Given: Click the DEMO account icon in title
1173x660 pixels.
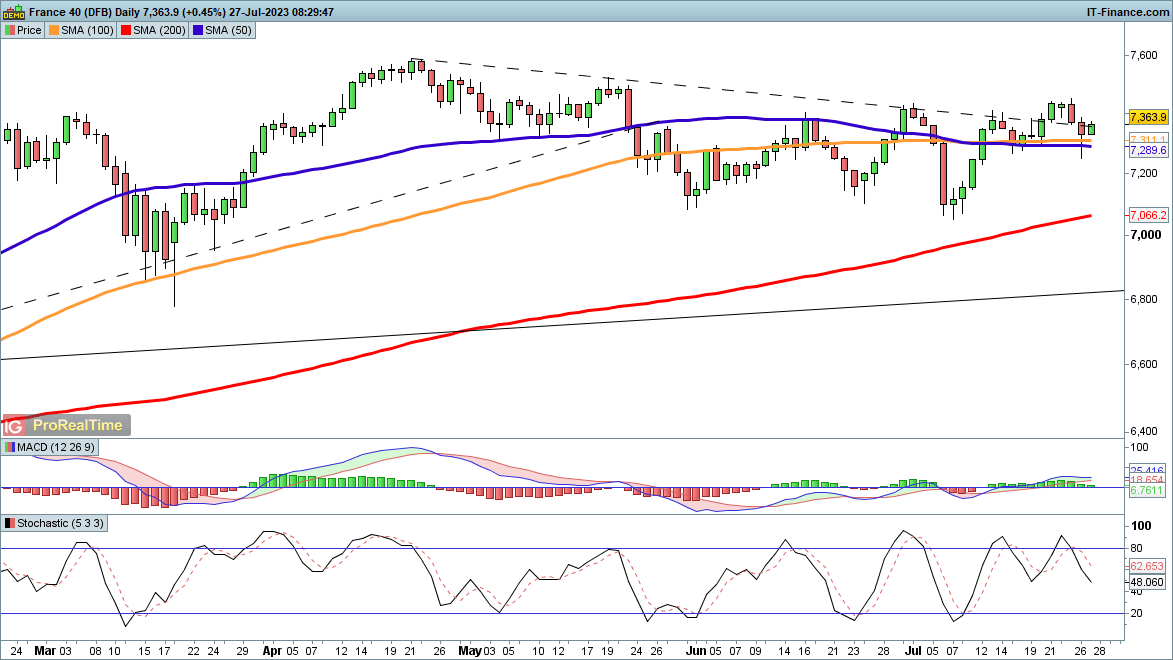Looking at the screenshot, I should click(x=13, y=12).
